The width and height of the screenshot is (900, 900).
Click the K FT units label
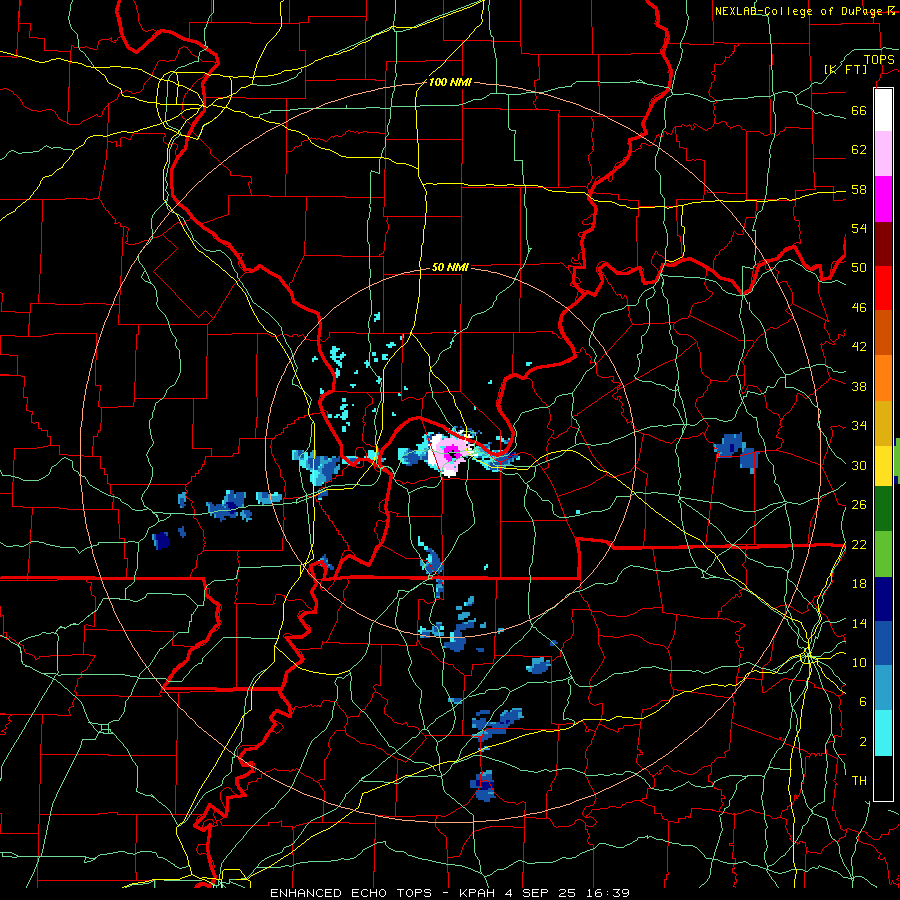click(845, 69)
